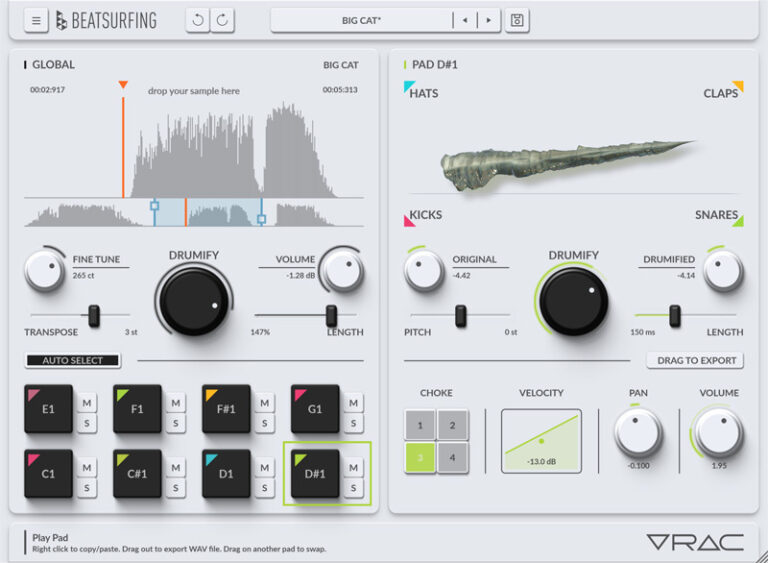This screenshot has height=563, width=768.
Task: Click the Pad Length slider handle
Action: pyautogui.click(x=675, y=316)
